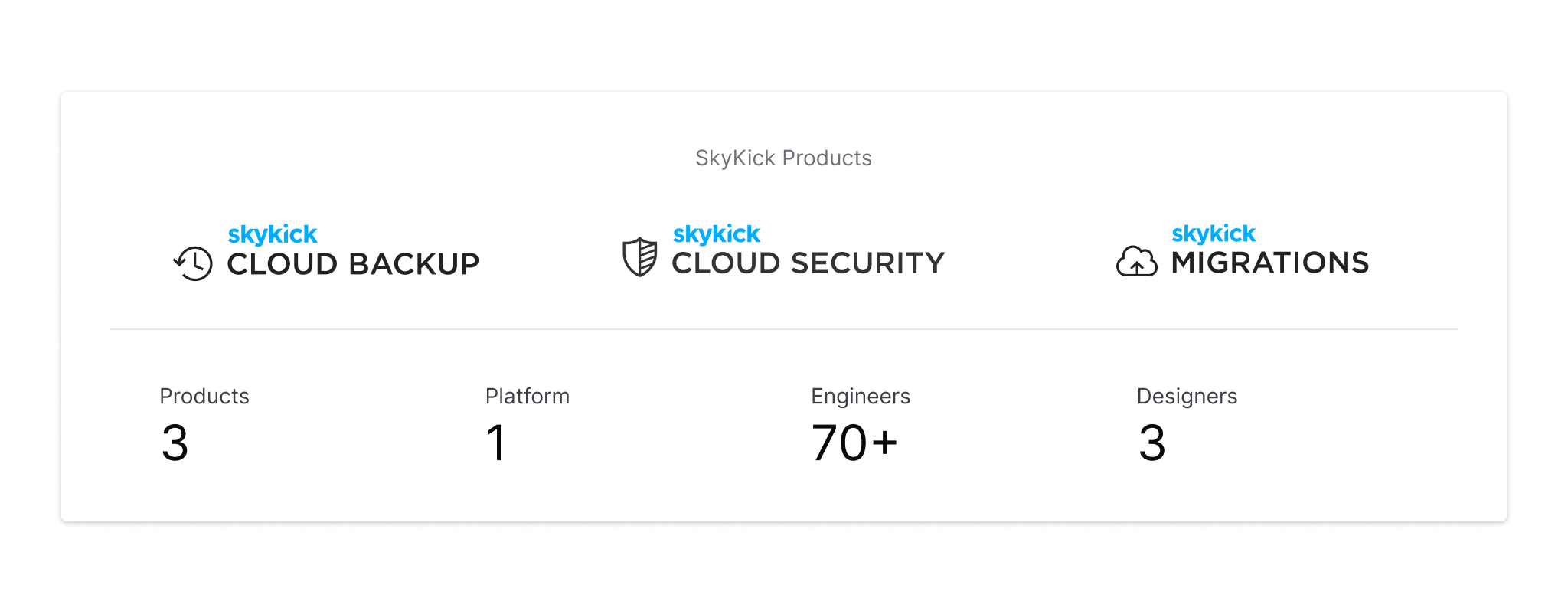Select the CLOUD BACKUP product name

[353, 264]
